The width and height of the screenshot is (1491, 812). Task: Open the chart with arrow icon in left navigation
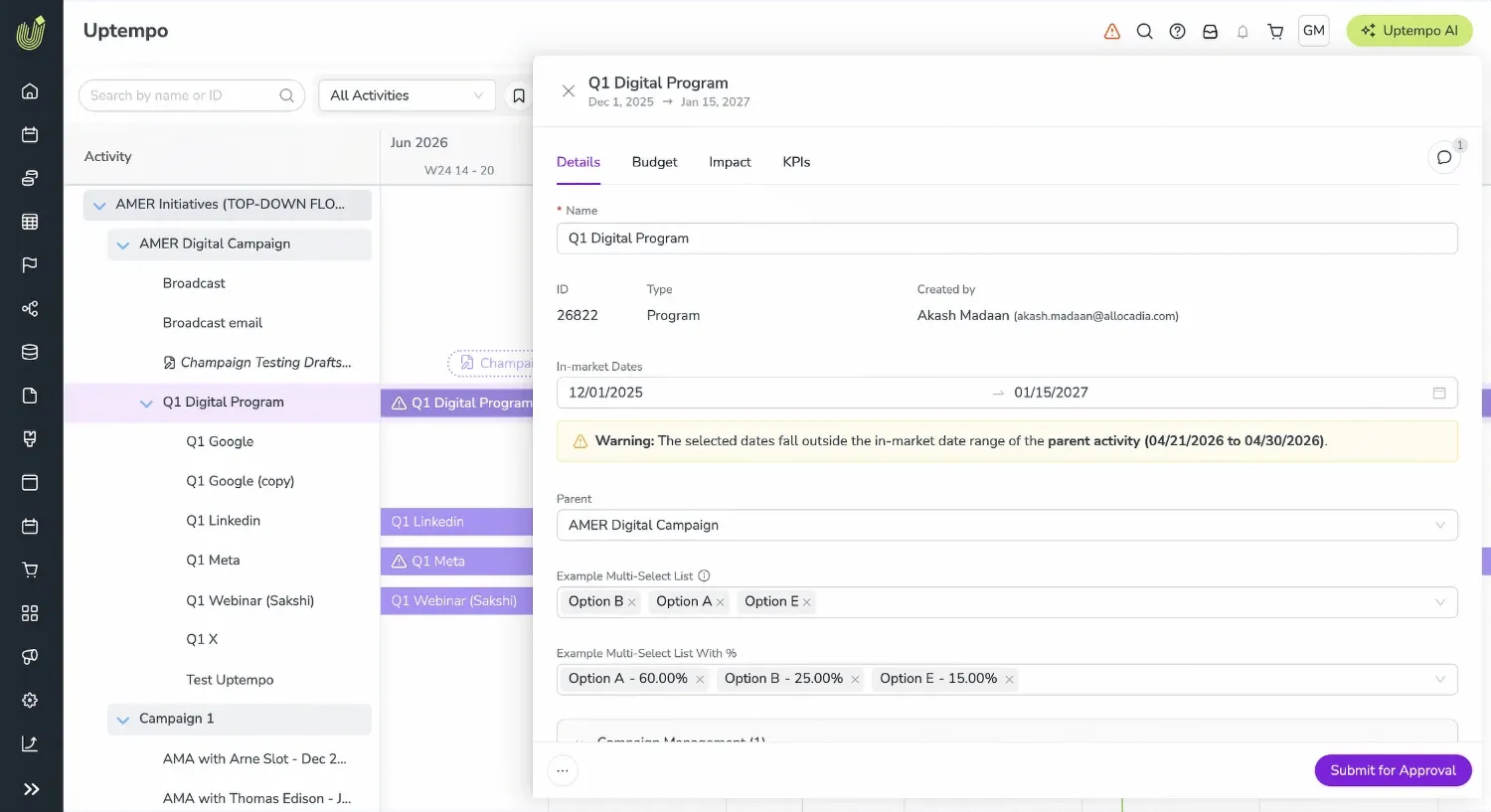point(30,743)
